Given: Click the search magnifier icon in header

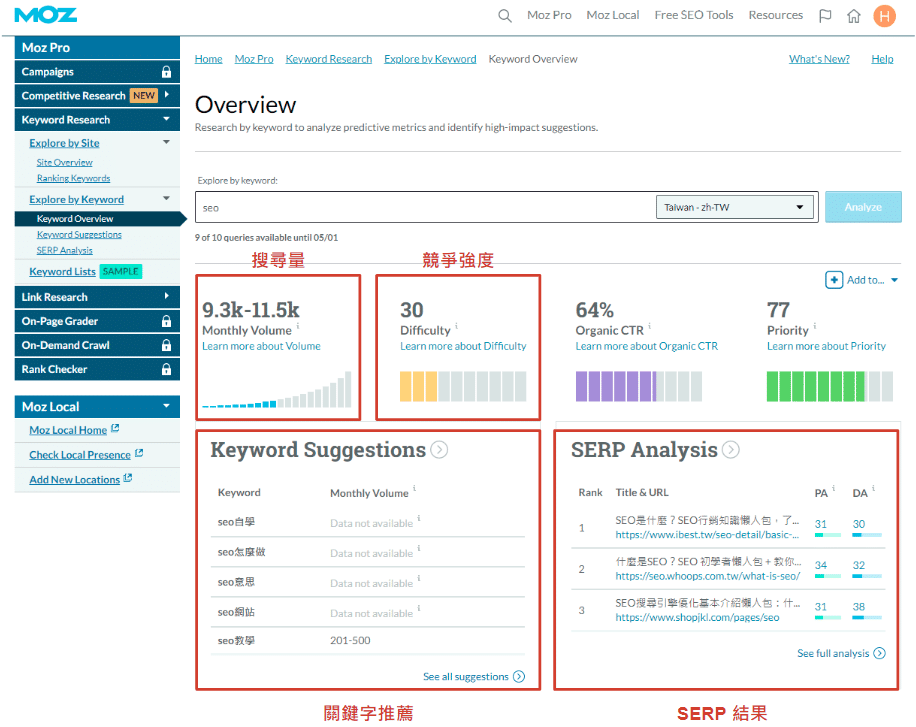Looking at the screenshot, I should [505, 16].
